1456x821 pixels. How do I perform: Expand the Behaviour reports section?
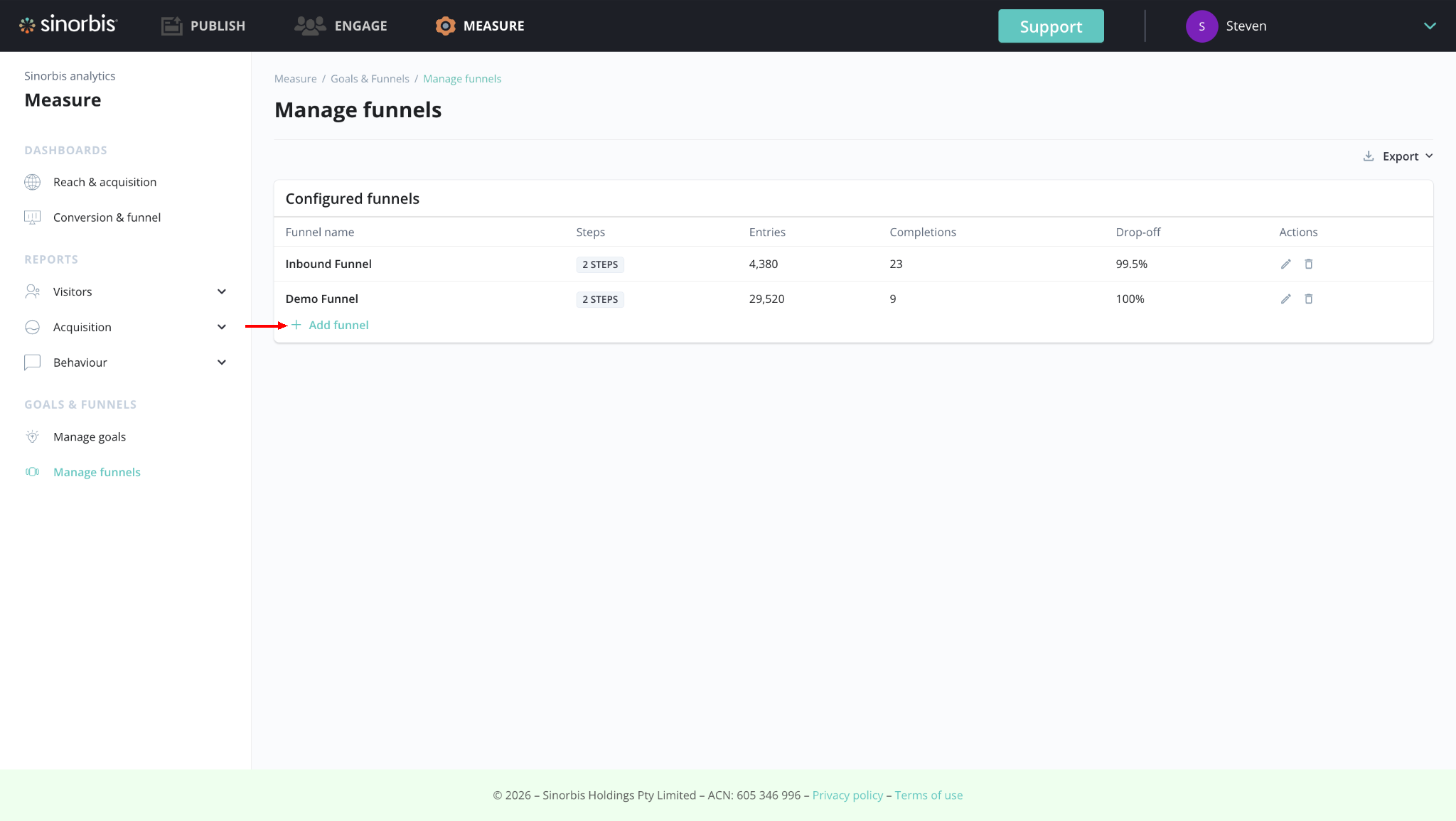coord(222,363)
